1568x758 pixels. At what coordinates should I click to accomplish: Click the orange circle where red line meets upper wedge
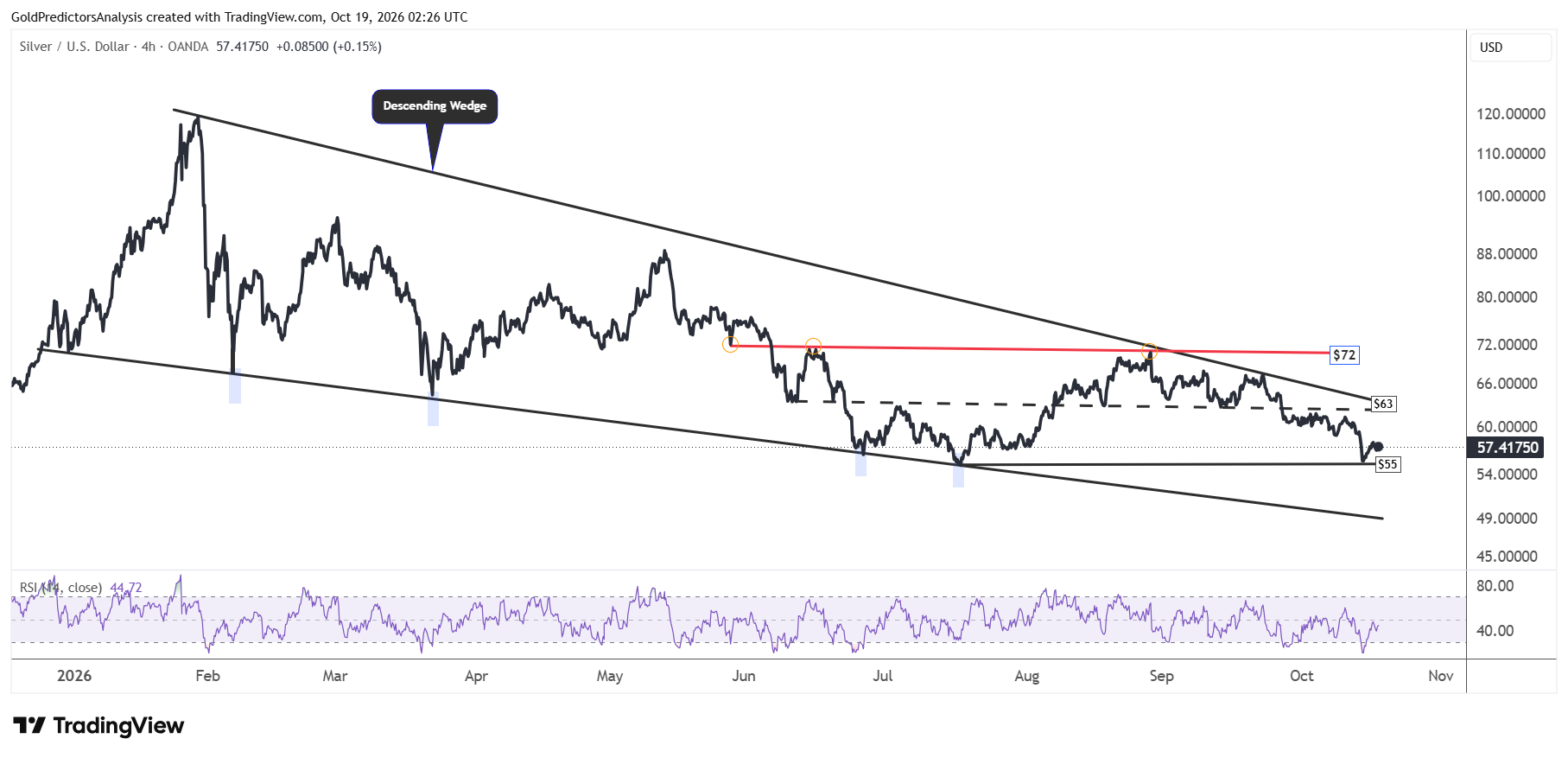tap(1149, 351)
